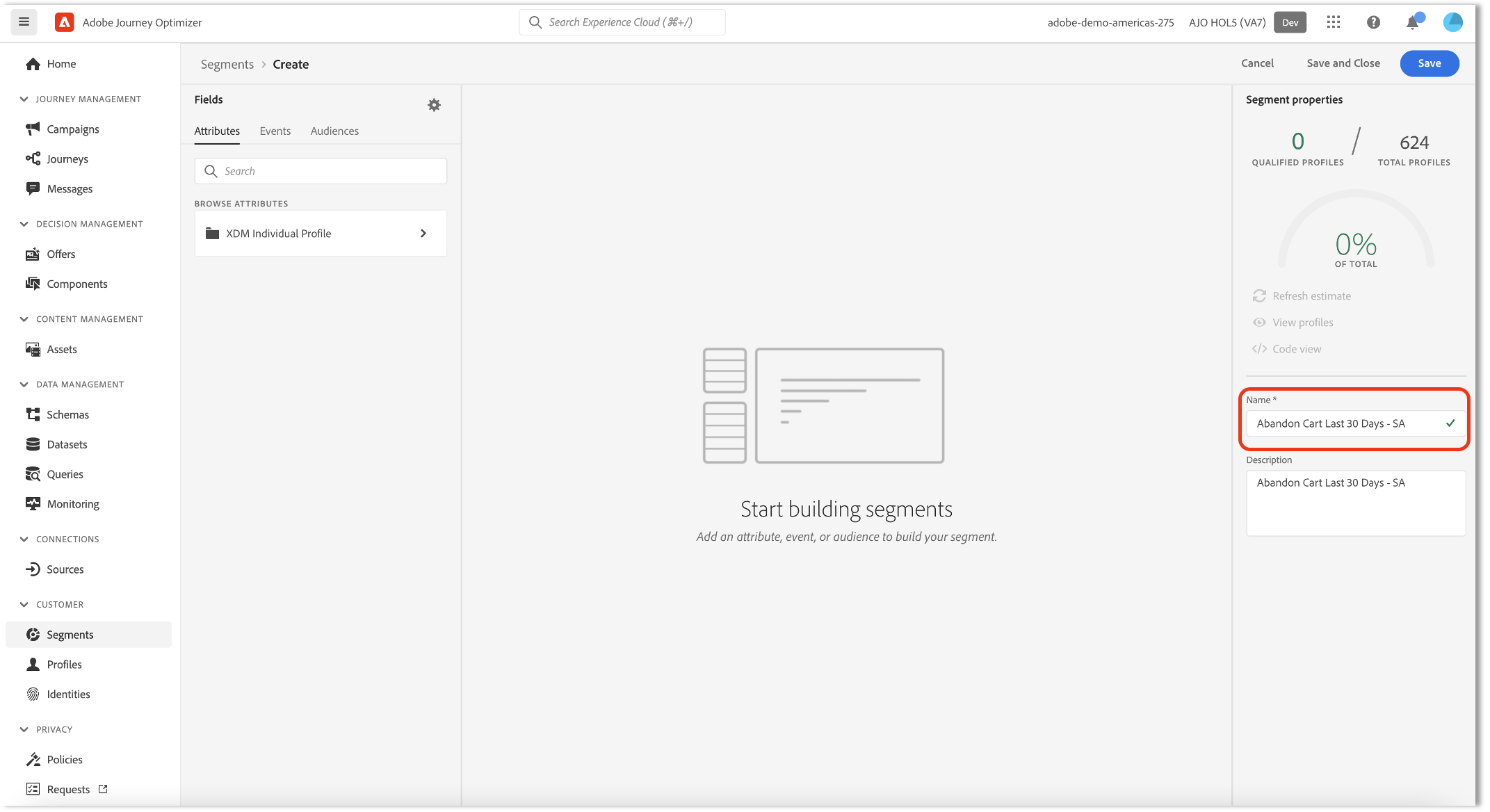The width and height of the screenshot is (1490, 812).
Task: Collapse the Customer section
Action: (x=51, y=606)
